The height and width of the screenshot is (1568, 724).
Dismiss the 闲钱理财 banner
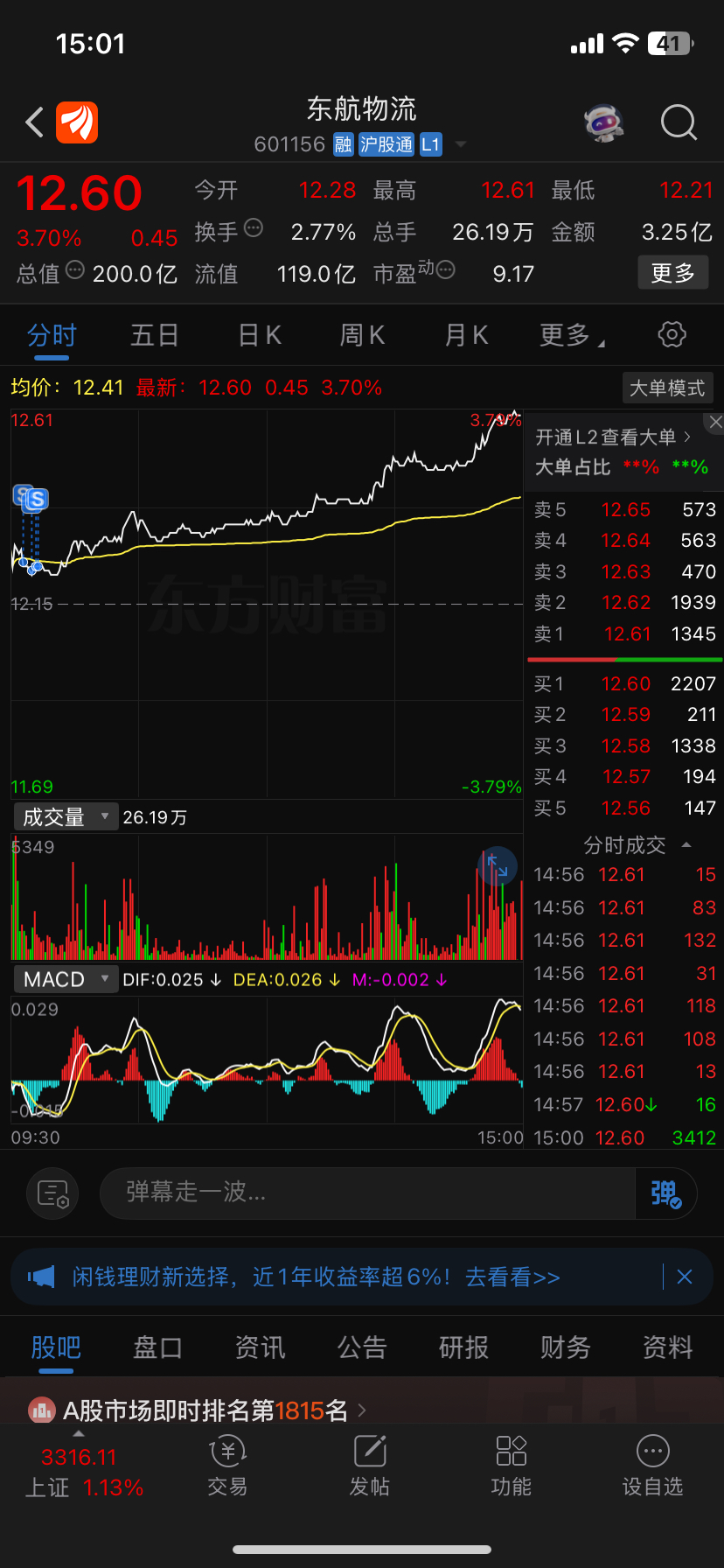(685, 1277)
